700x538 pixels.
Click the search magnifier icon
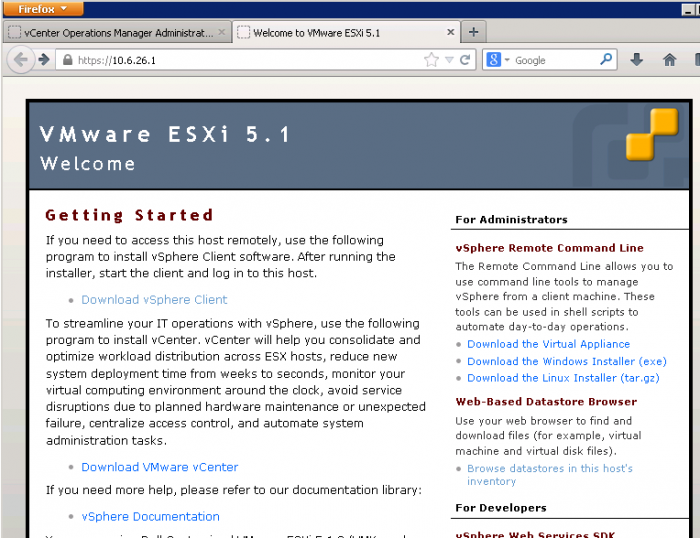point(606,60)
